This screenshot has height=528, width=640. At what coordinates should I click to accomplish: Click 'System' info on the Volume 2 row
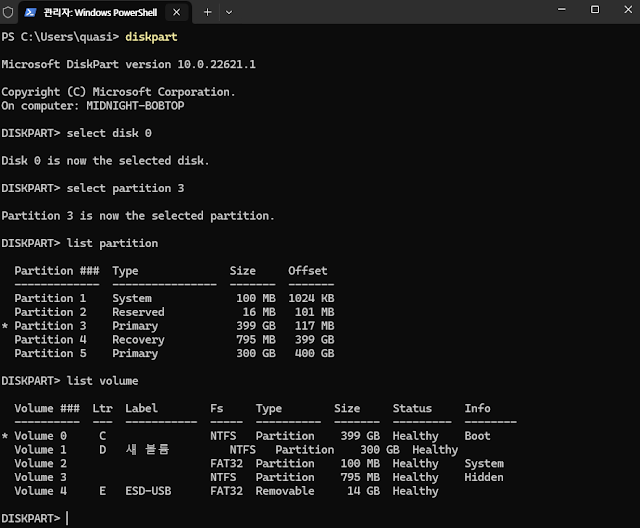click(x=484, y=464)
